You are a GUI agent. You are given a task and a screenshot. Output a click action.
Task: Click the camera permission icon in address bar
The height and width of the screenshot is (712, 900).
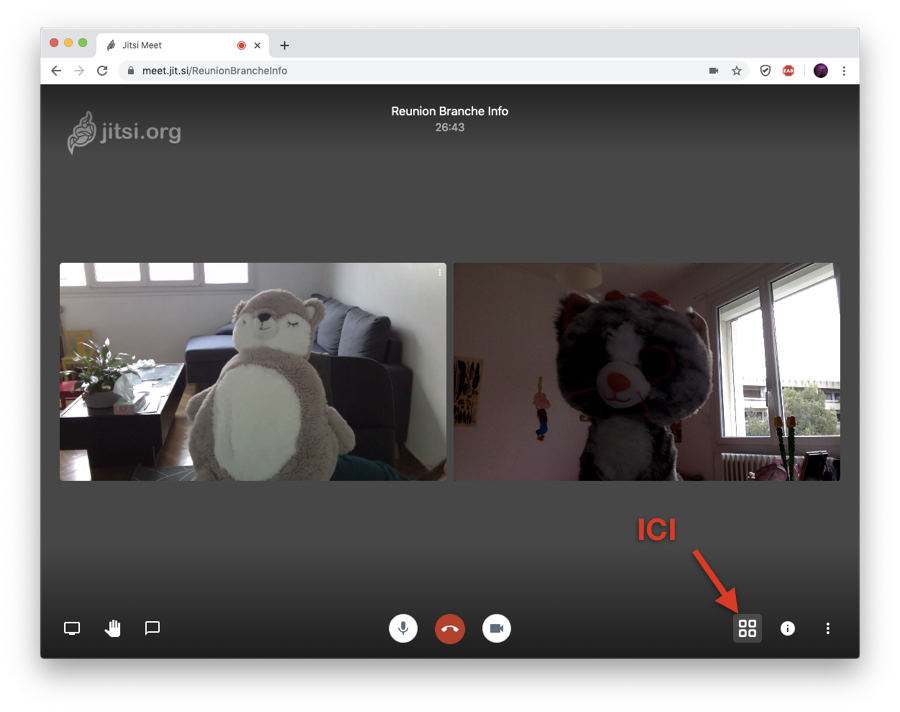pos(713,71)
